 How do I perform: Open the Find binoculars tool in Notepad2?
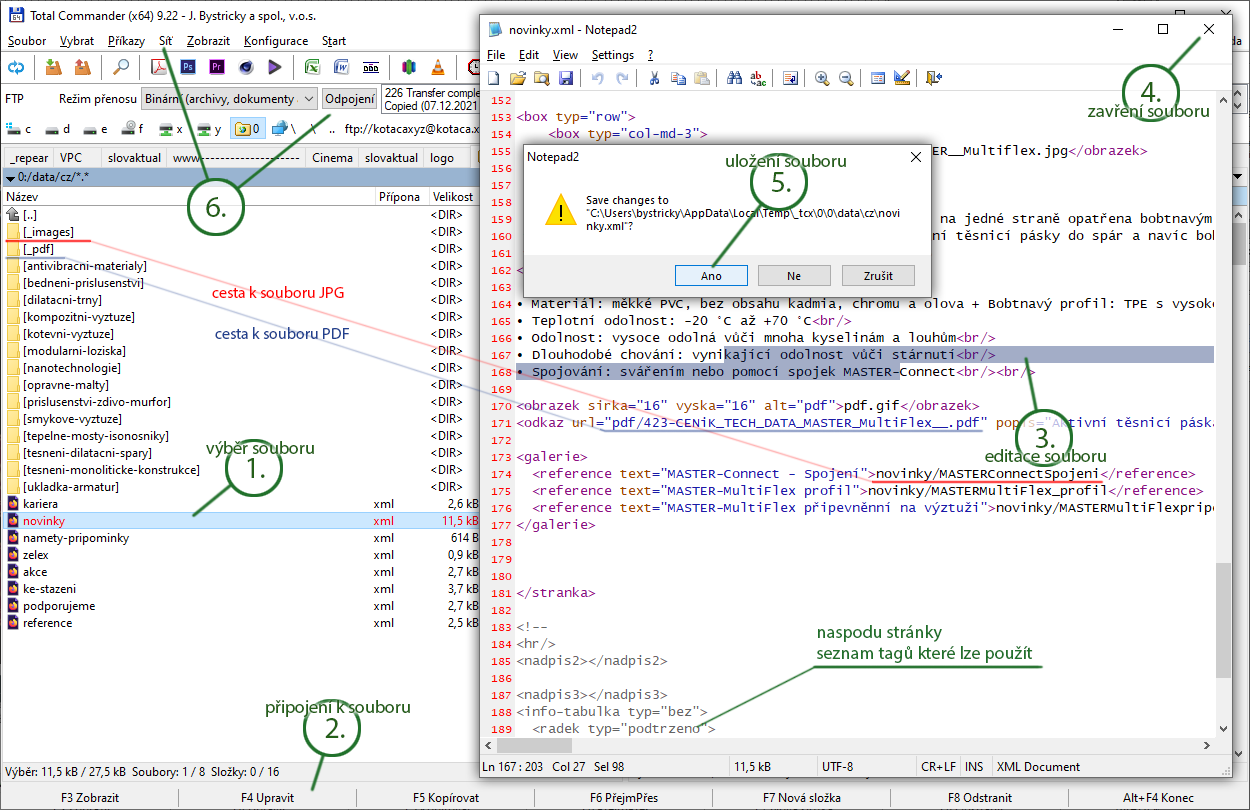[x=734, y=78]
